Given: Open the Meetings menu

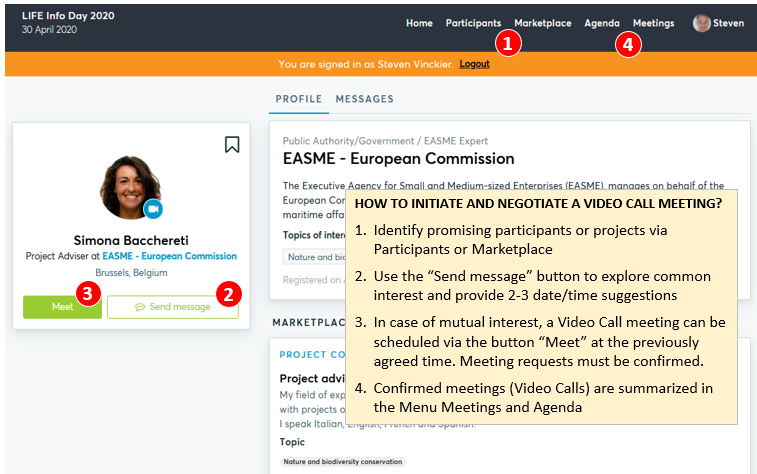Looking at the screenshot, I should coord(653,23).
